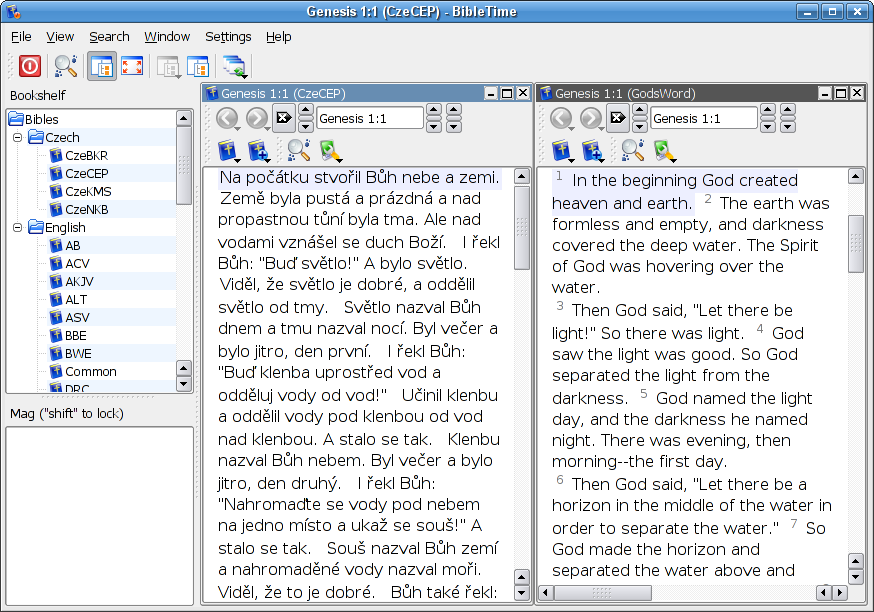The image size is (874, 612).
Task: Collapse the English folder in Bookshelf
Action: click(17, 227)
